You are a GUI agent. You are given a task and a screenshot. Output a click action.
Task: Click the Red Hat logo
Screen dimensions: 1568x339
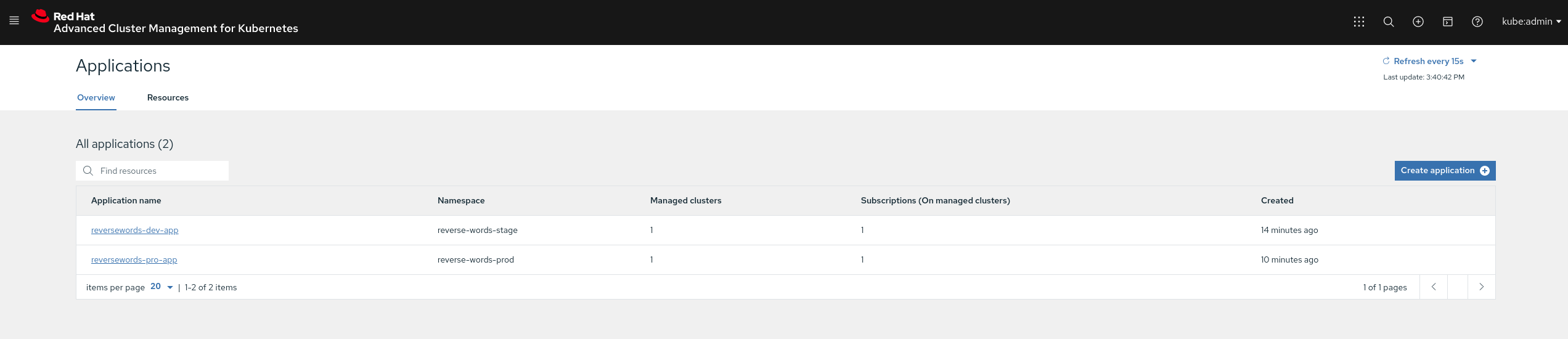pos(41,17)
